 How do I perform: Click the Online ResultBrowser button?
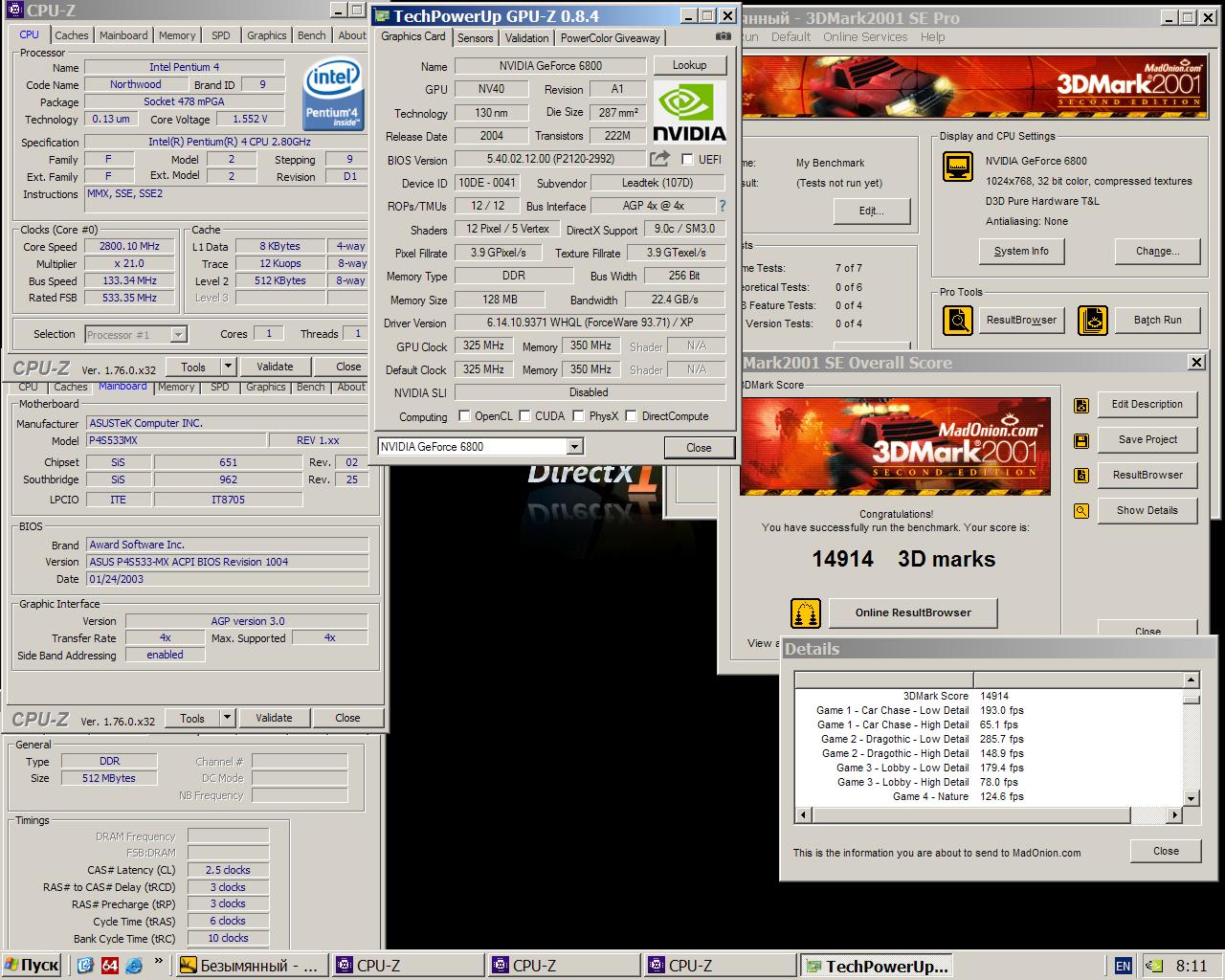click(913, 612)
